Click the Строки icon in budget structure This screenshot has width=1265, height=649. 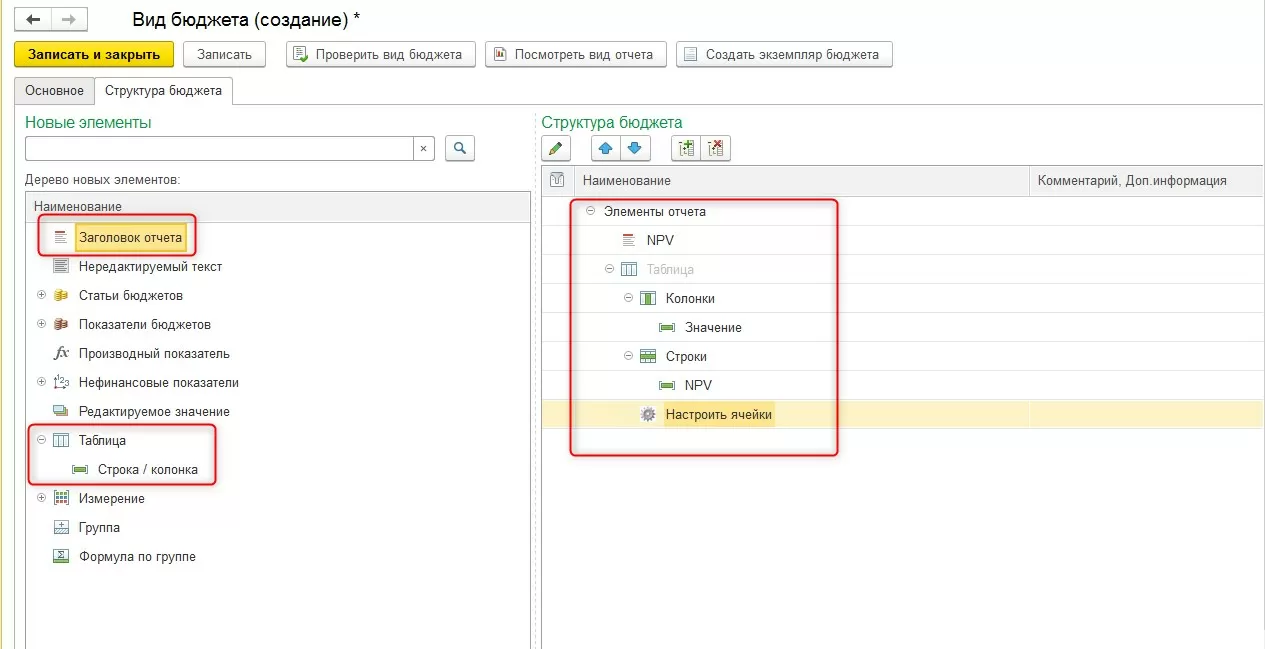click(x=647, y=356)
